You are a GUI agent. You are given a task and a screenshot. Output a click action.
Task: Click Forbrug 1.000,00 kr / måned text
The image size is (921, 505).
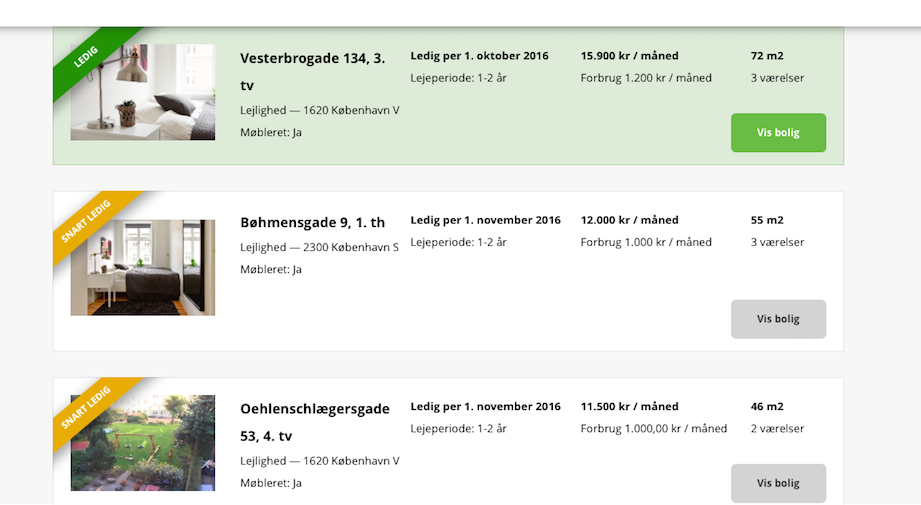pos(654,429)
